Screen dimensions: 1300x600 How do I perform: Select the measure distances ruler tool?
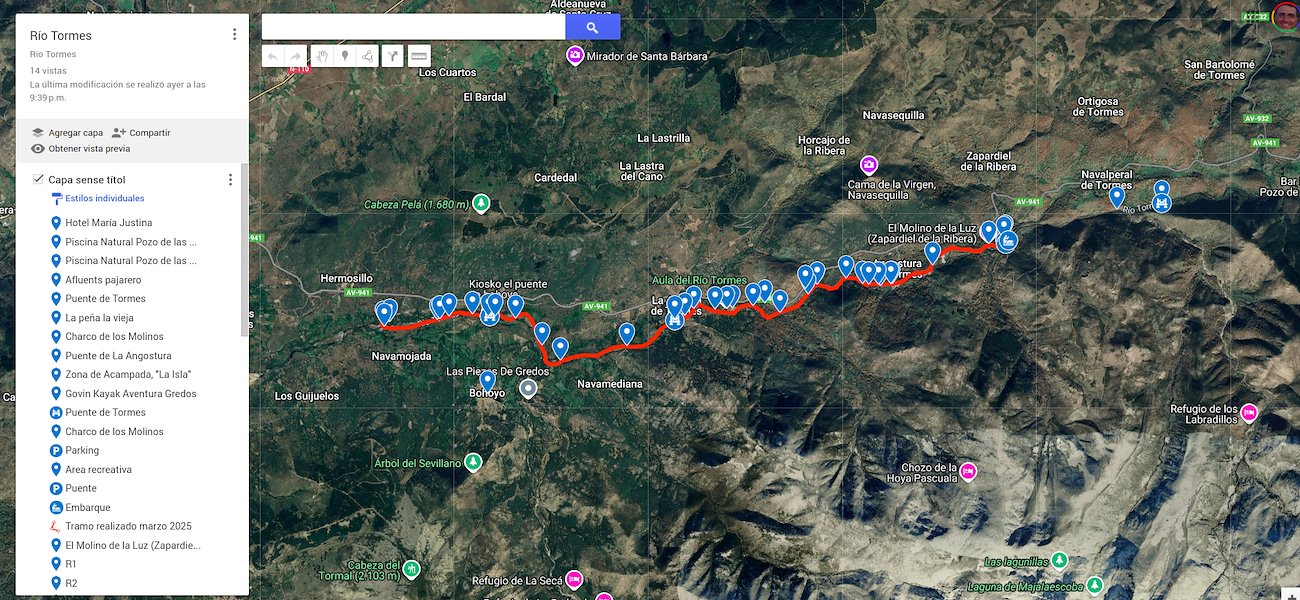(418, 56)
